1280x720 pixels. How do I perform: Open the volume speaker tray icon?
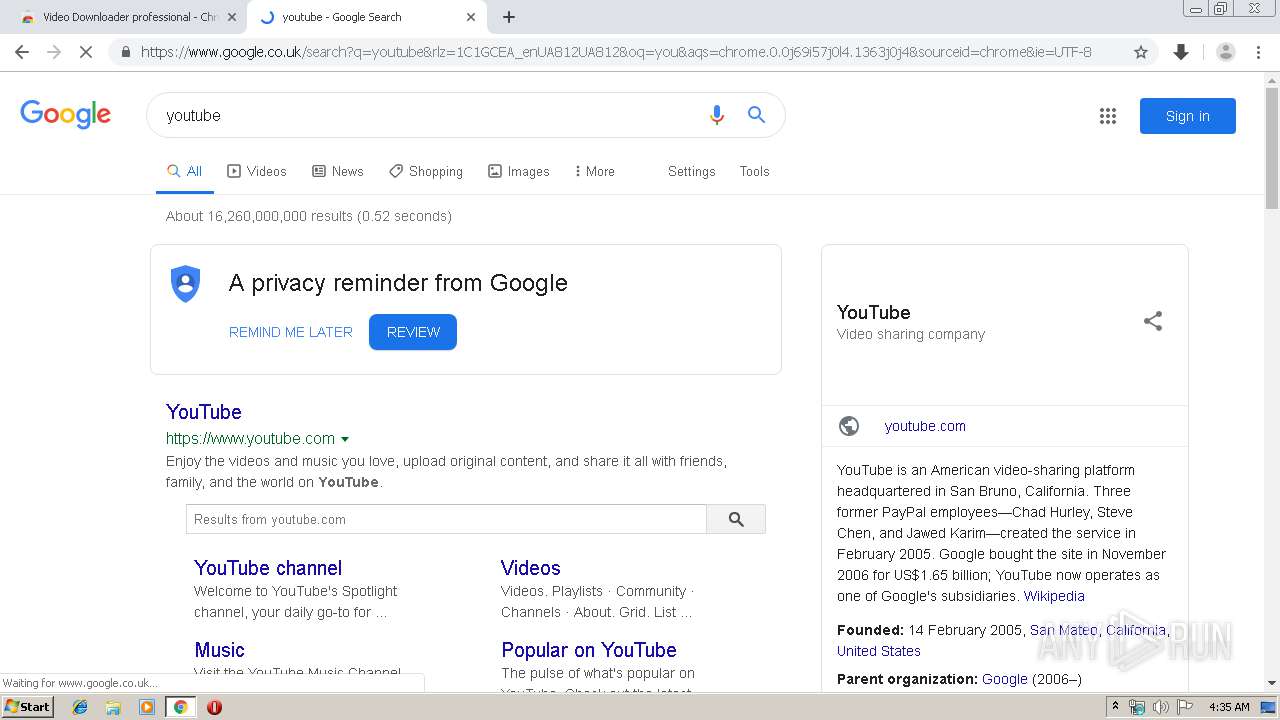point(1160,707)
